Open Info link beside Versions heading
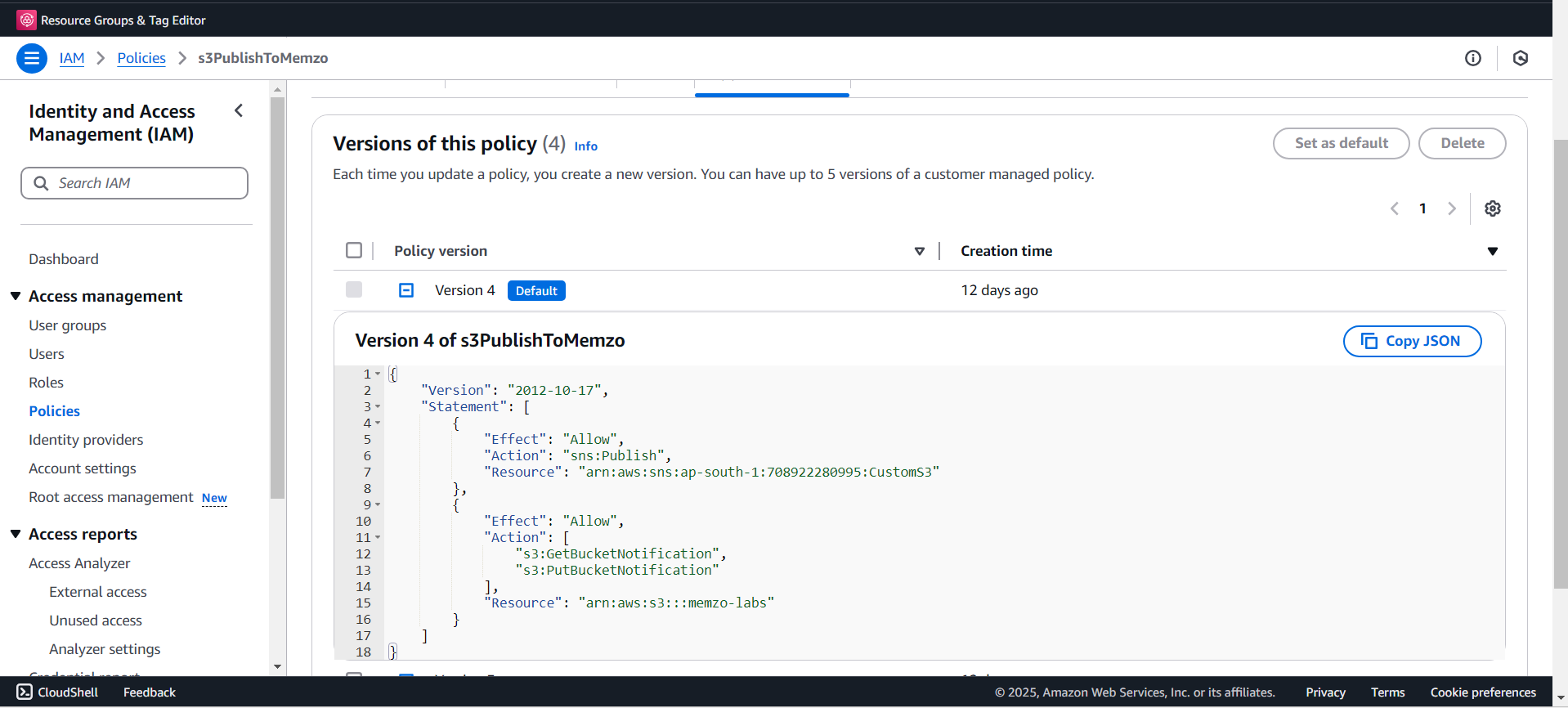Screen dimensions: 1568x708 (x=585, y=146)
